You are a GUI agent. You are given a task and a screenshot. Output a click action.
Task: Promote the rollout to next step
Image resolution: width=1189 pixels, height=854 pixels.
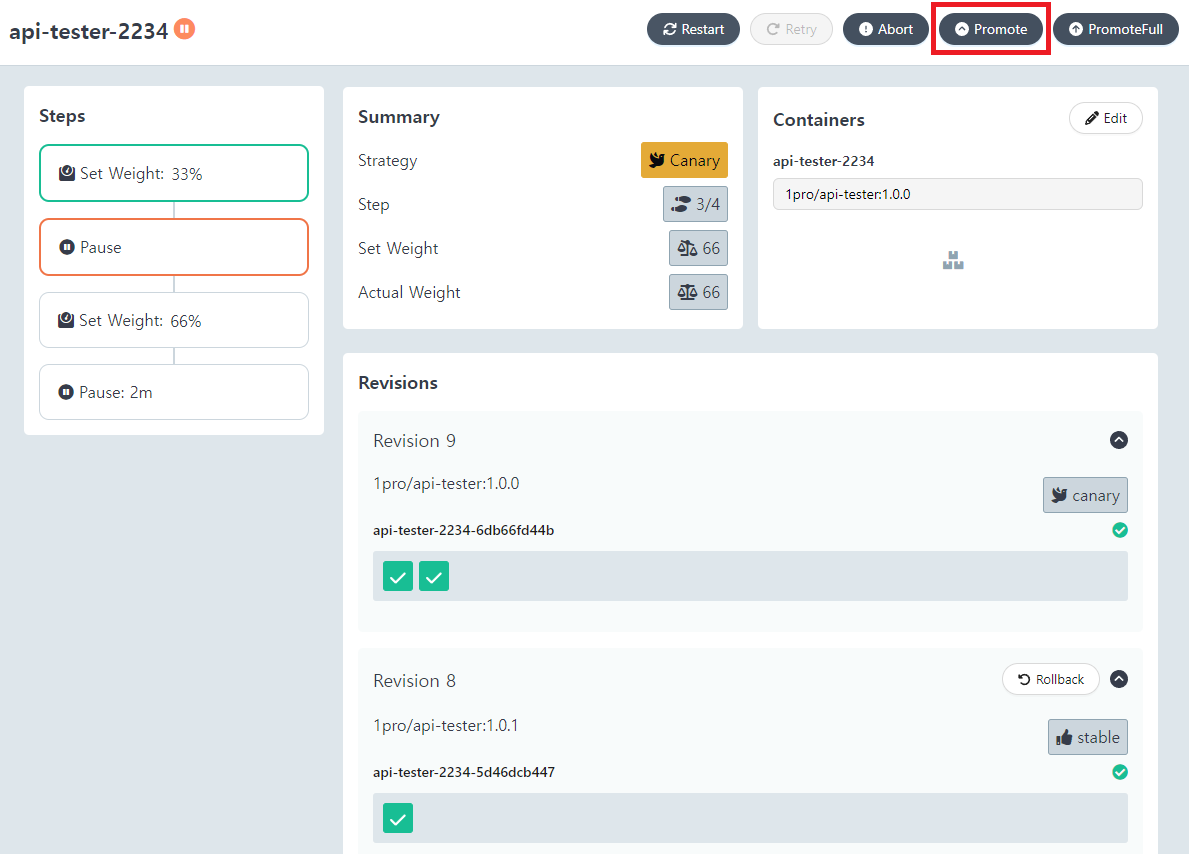tap(991, 30)
